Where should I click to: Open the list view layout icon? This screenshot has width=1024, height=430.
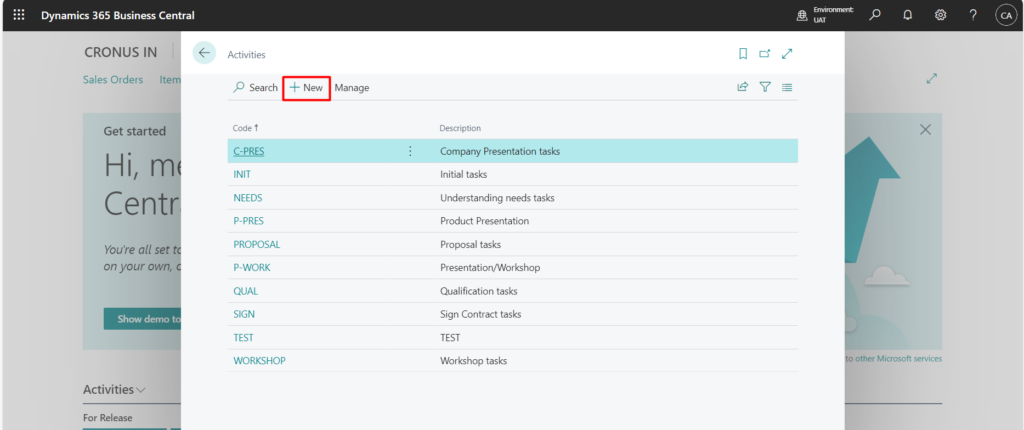787,87
